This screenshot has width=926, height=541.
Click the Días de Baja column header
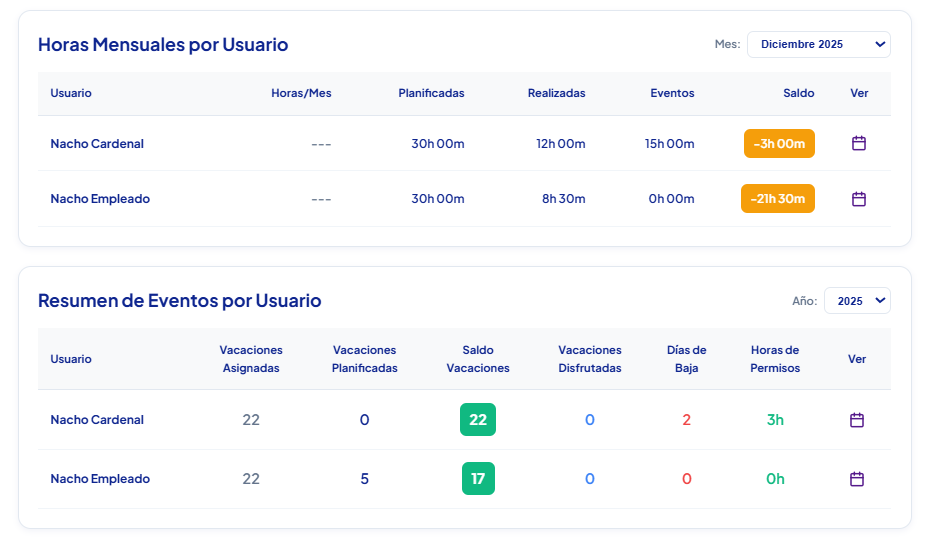pyautogui.click(x=686, y=359)
